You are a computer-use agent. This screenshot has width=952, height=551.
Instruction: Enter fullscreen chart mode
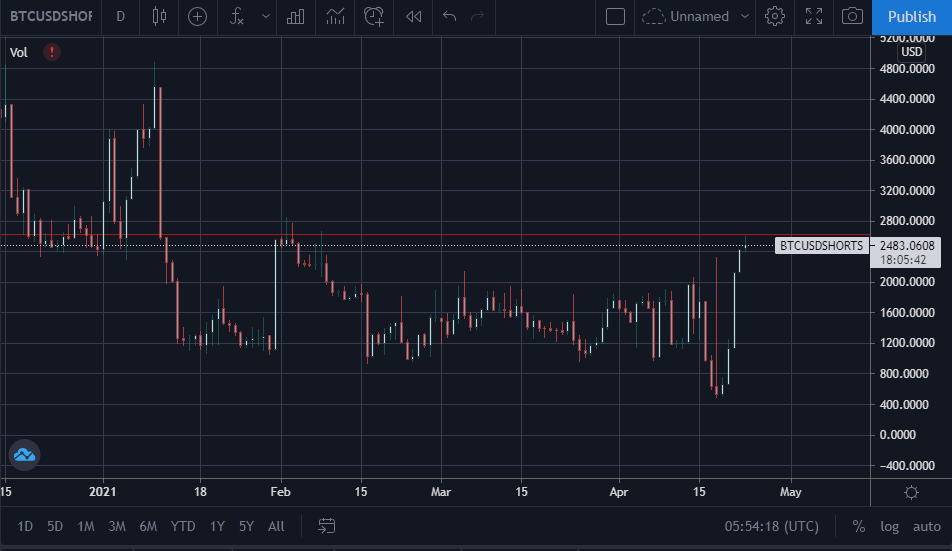[814, 16]
